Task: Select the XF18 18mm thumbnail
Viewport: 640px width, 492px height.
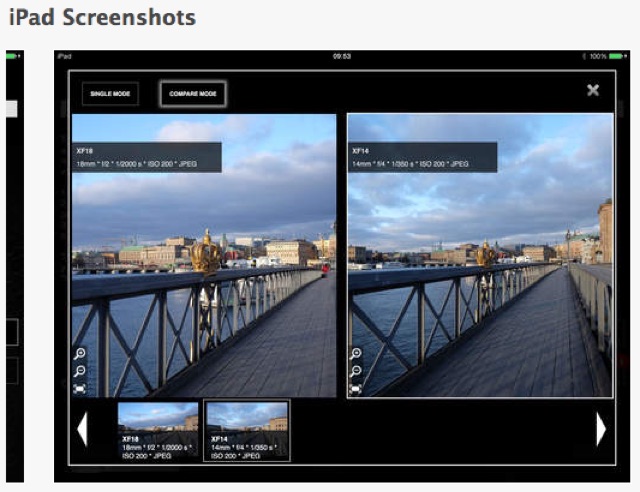Action: (x=158, y=430)
